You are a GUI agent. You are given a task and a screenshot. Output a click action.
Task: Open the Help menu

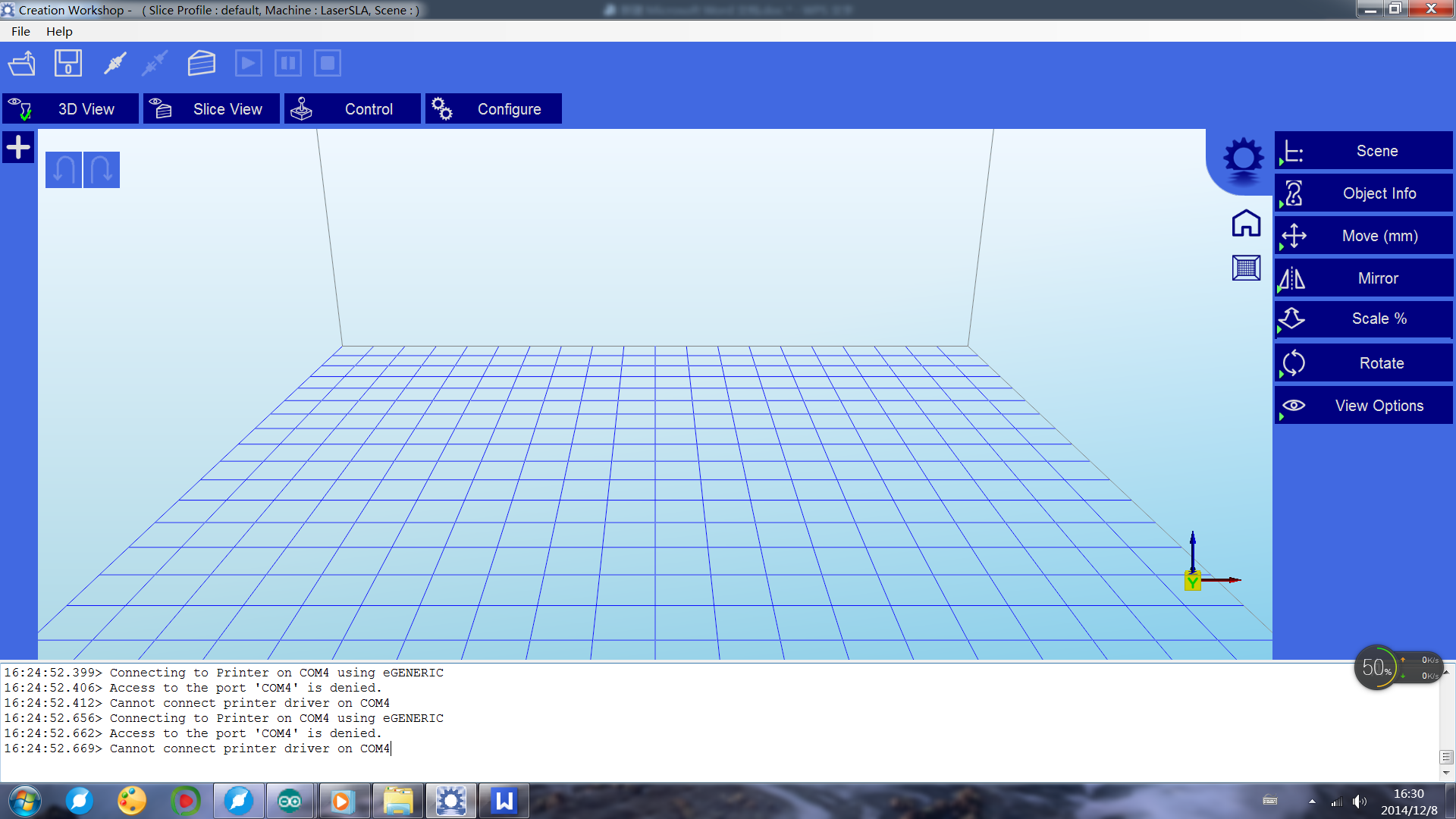pyautogui.click(x=59, y=31)
